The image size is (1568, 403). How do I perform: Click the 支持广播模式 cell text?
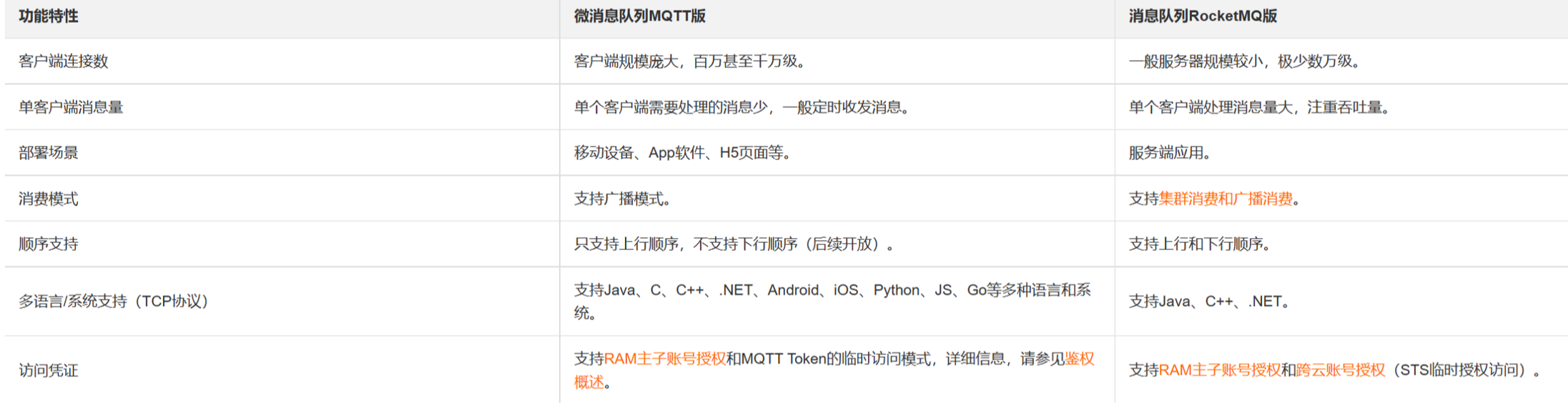(x=621, y=199)
